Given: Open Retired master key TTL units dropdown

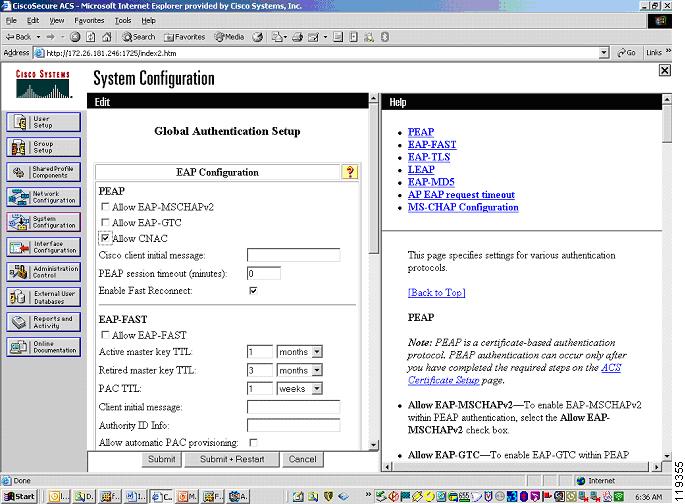Looking at the screenshot, I should [x=318, y=370].
